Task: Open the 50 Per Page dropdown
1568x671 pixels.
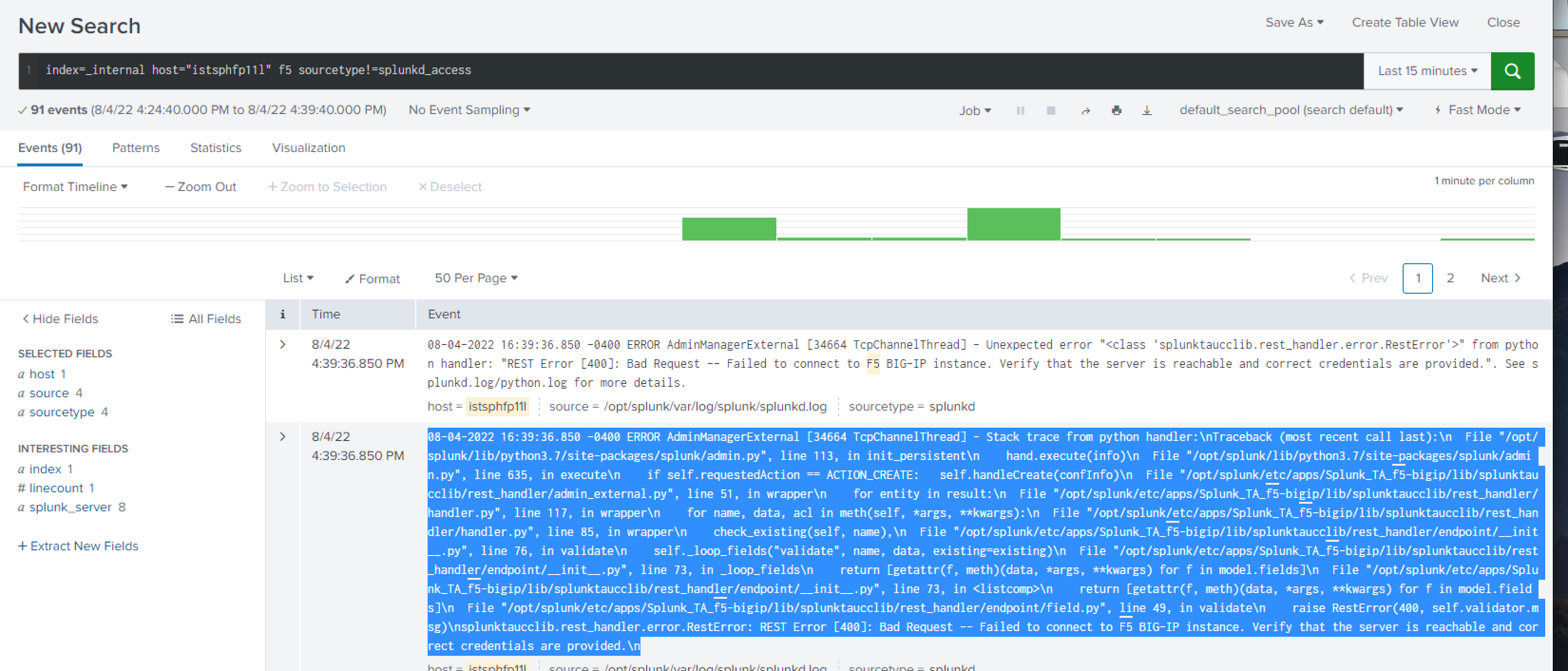Action: tap(476, 278)
